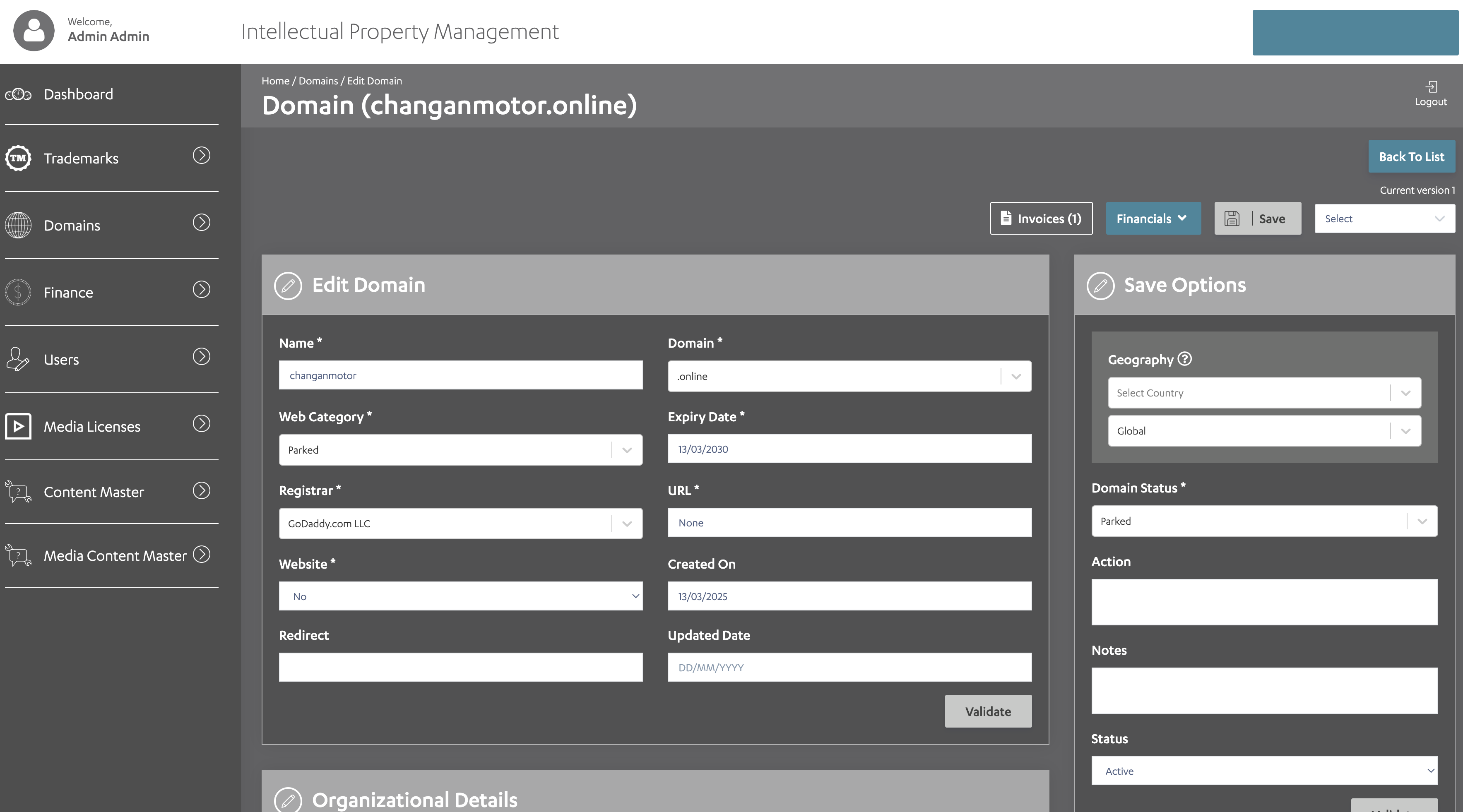
Task: Open the Website Yes/No select
Action: pos(460,596)
